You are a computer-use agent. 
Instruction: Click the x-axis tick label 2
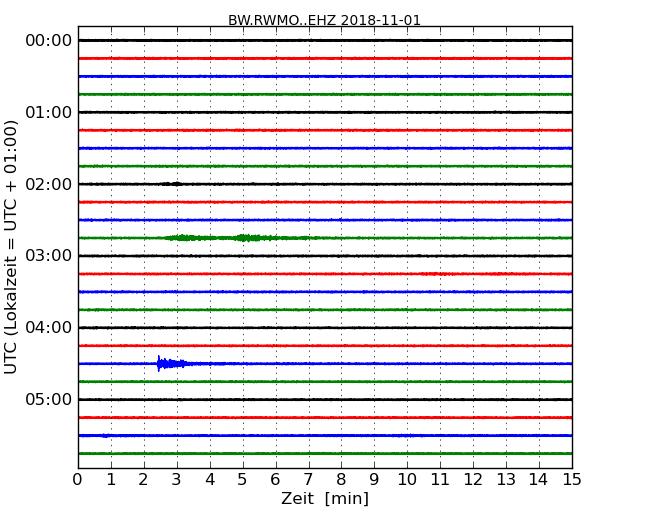tap(143, 480)
